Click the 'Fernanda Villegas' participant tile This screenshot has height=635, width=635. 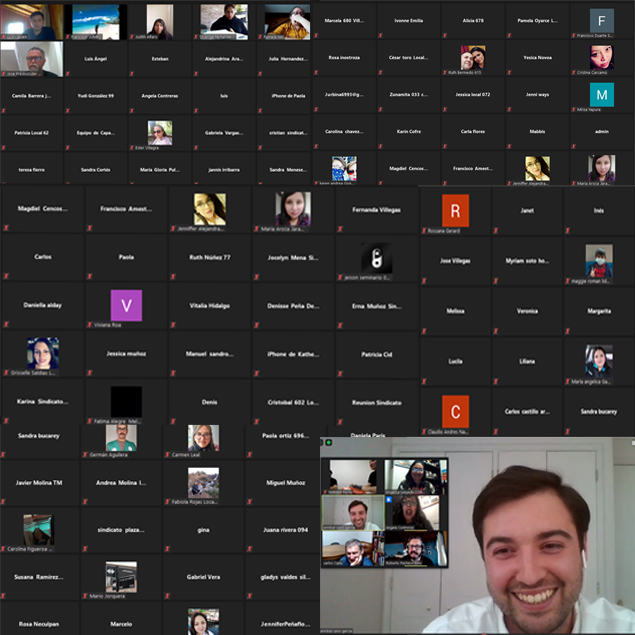376,210
